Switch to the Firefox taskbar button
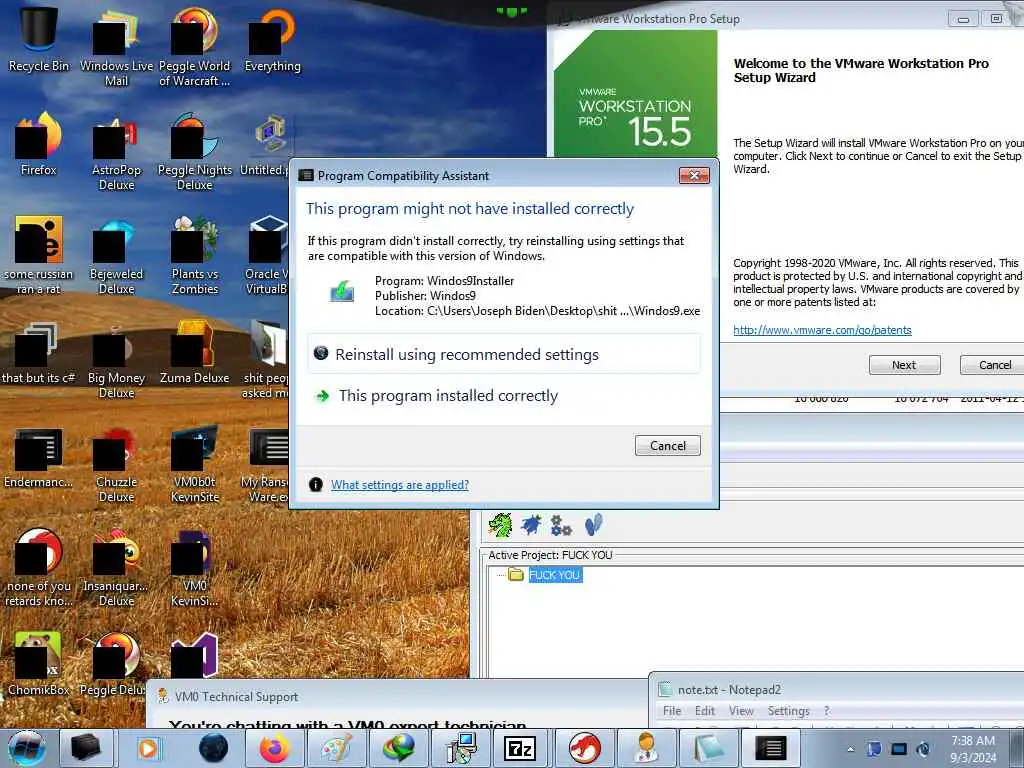The width and height of the screenshot is (1024, 768). tap(274, 748)
